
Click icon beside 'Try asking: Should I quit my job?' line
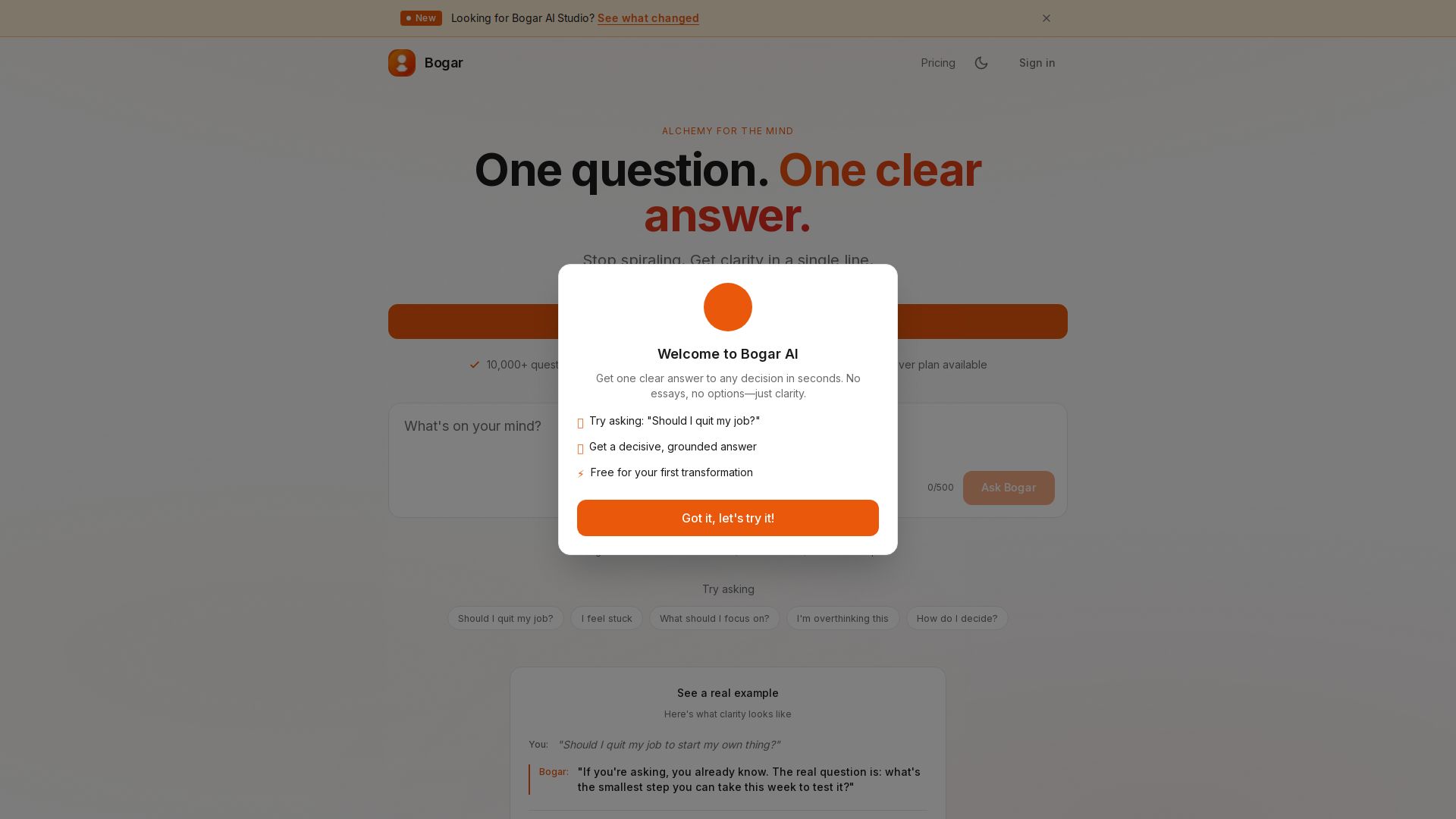click(x=581, y=422)
